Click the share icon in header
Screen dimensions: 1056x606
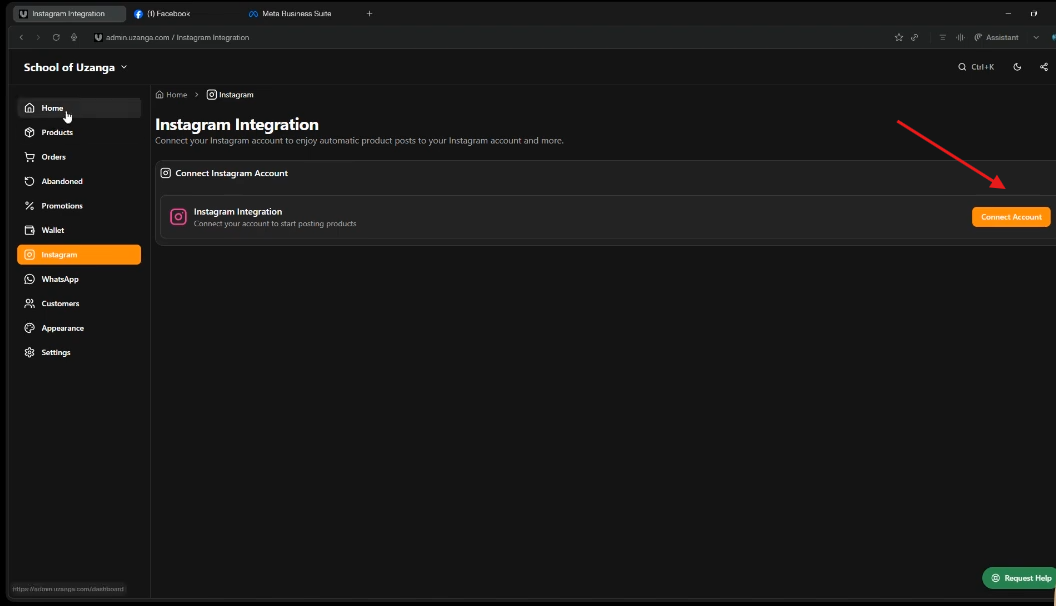pyautogui.click(x=1043, y=67)
